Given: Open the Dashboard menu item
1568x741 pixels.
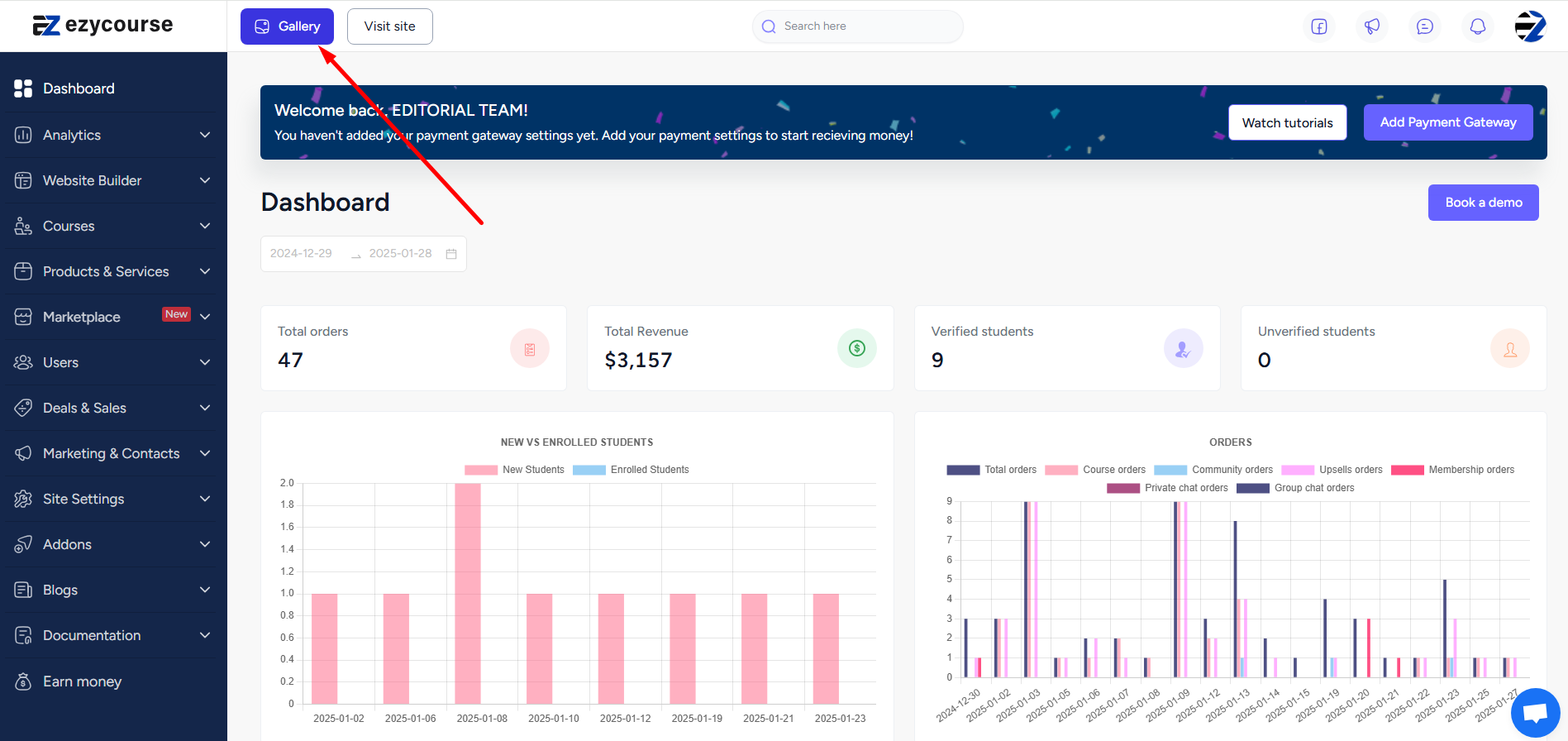Looking at the screenshot, I should pos(113,88).
